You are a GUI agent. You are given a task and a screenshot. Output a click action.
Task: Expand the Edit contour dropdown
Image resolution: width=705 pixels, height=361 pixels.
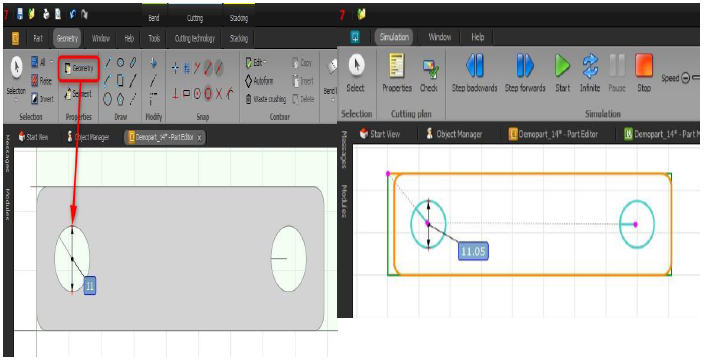tap(255, 62)
